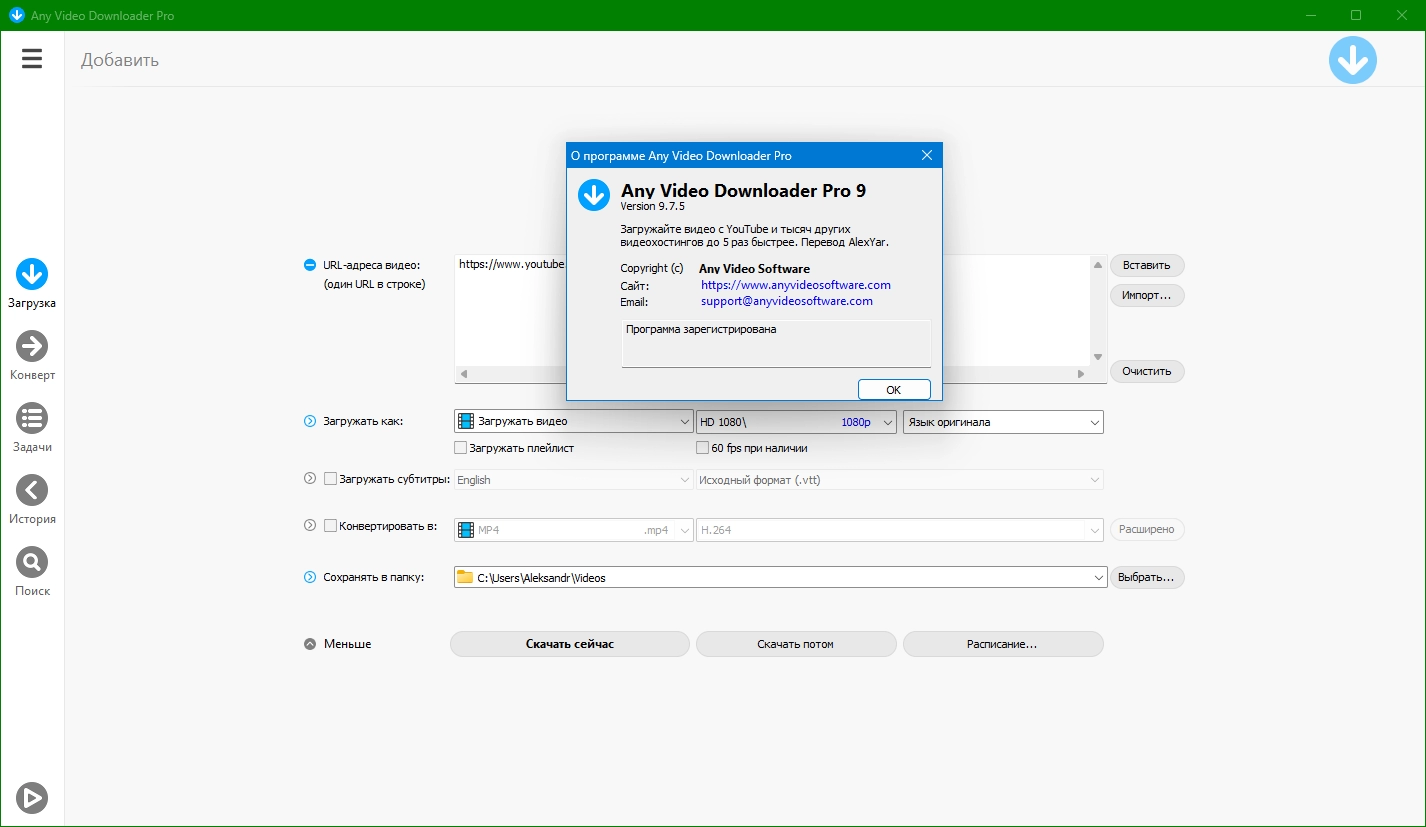Image resolution: width=1426 pixels, height=827 pixels.
Task: Switch to the Конверт converter section
Action: tap(32, 356)
